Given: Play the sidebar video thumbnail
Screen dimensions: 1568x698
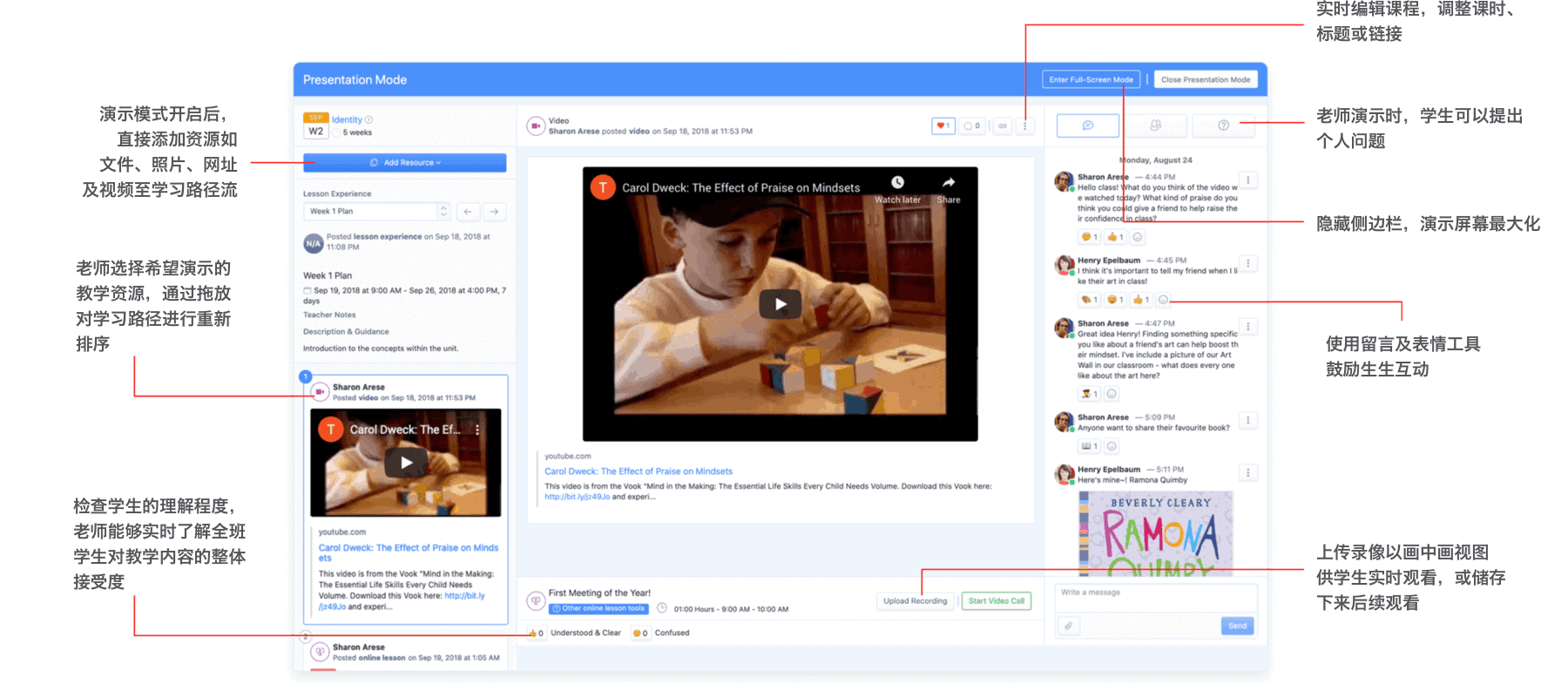Looking at the screenshot, I should pos(406,463).
